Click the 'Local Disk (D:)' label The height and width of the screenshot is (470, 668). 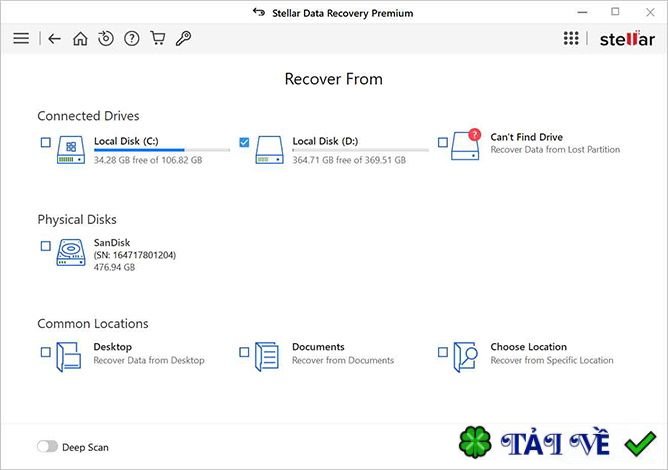pos(325,141)
